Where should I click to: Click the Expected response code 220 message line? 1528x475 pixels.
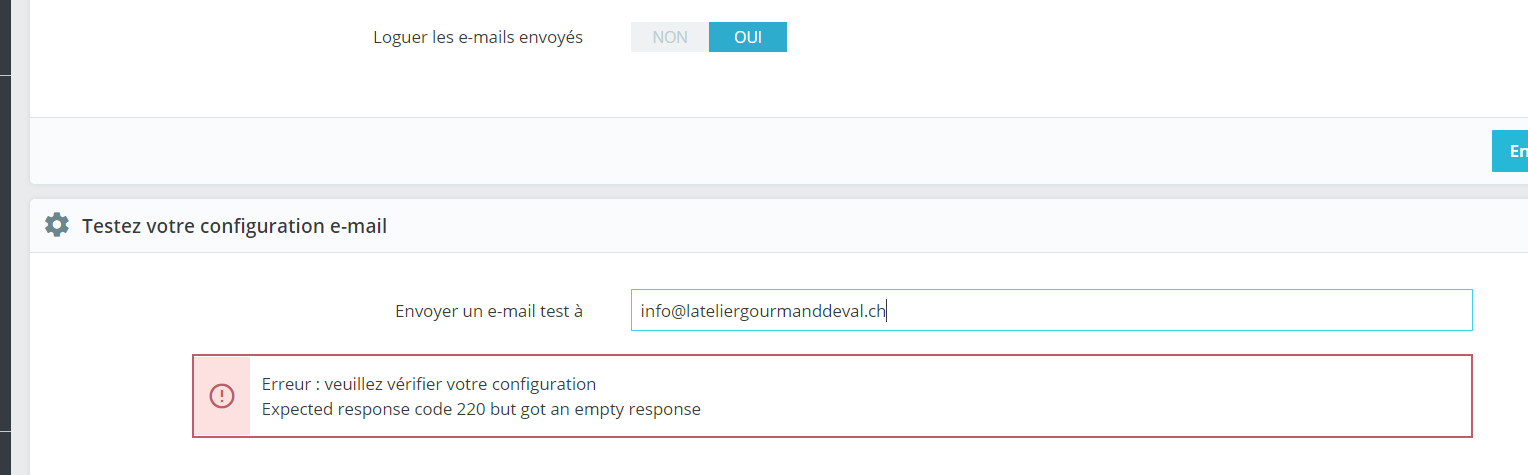click(481, 409)
